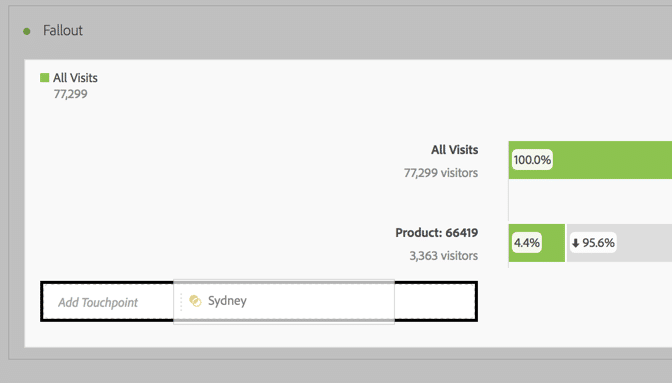The width and height of the screenshot is (672, 383).
Task: Click the 95.6% fallout badge
Action: (593, 243)
